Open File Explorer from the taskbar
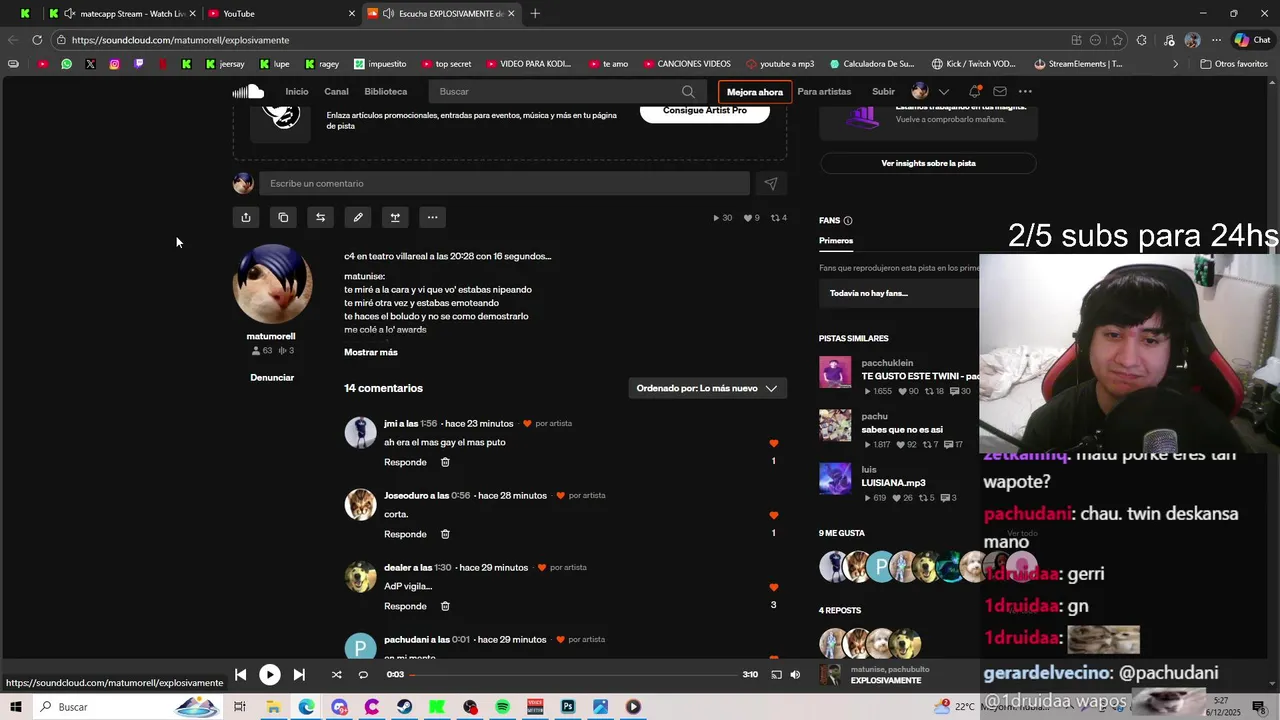1280x720 pixels. point(273,707)
